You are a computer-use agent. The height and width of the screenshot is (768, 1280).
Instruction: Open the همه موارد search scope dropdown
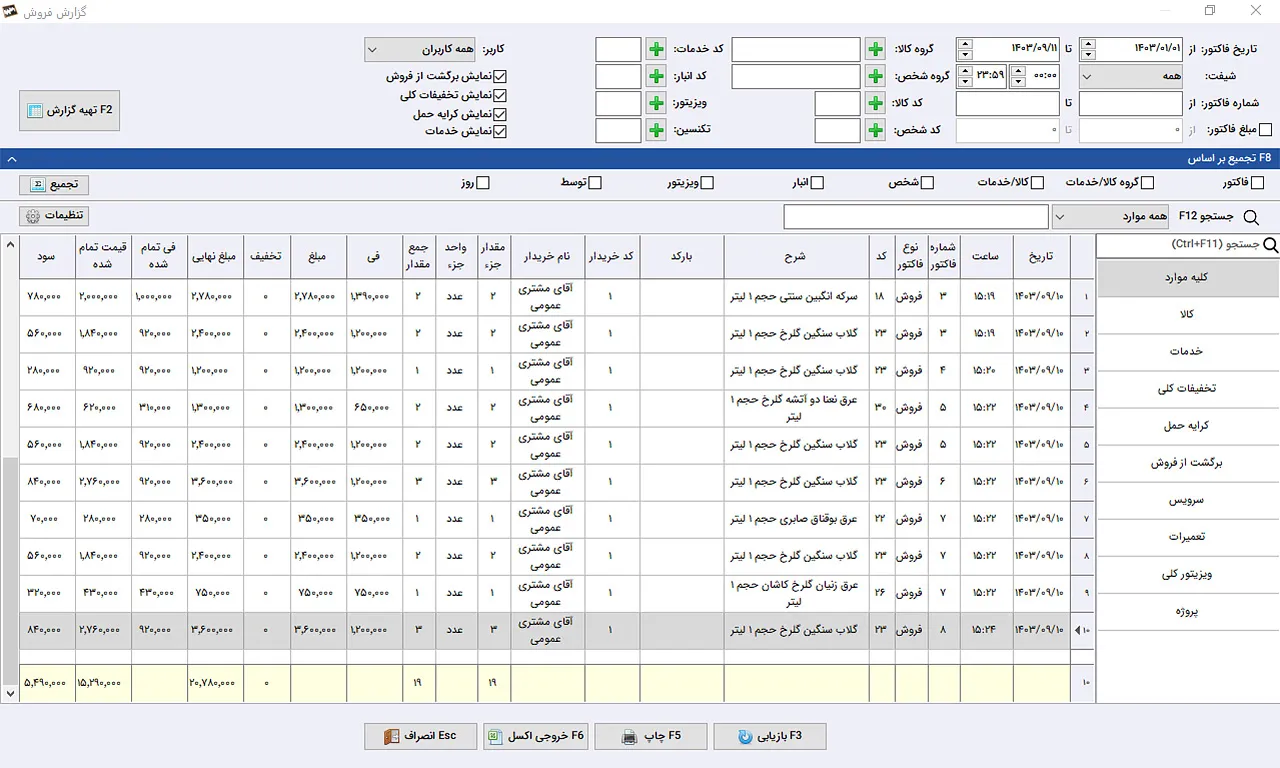(x=1110, y=217)
